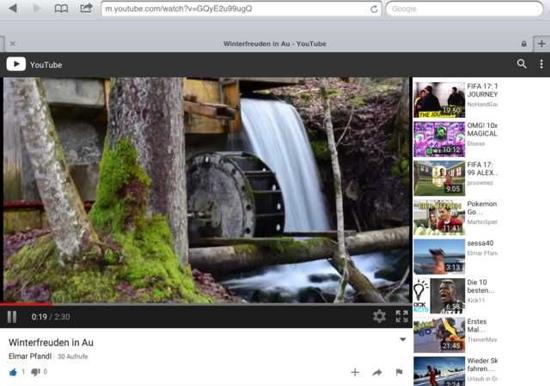Image resolution: width=550 pixels, height=386 pixels.
Task: Reload the page from address bar
Action: click(374, 9)
